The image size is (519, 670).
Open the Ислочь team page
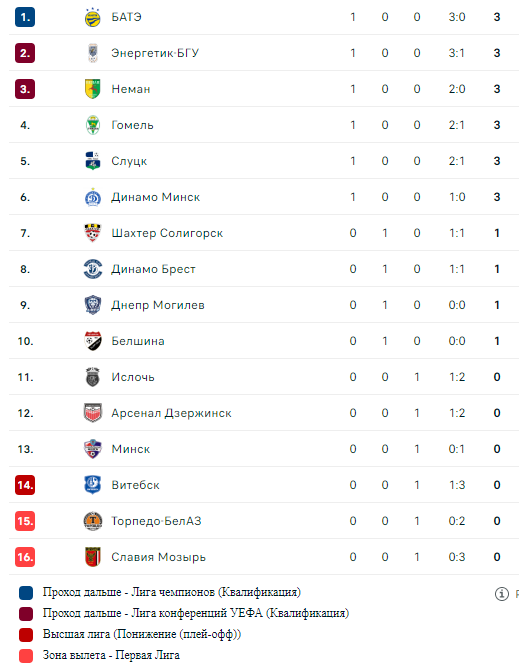pos(133,377)
